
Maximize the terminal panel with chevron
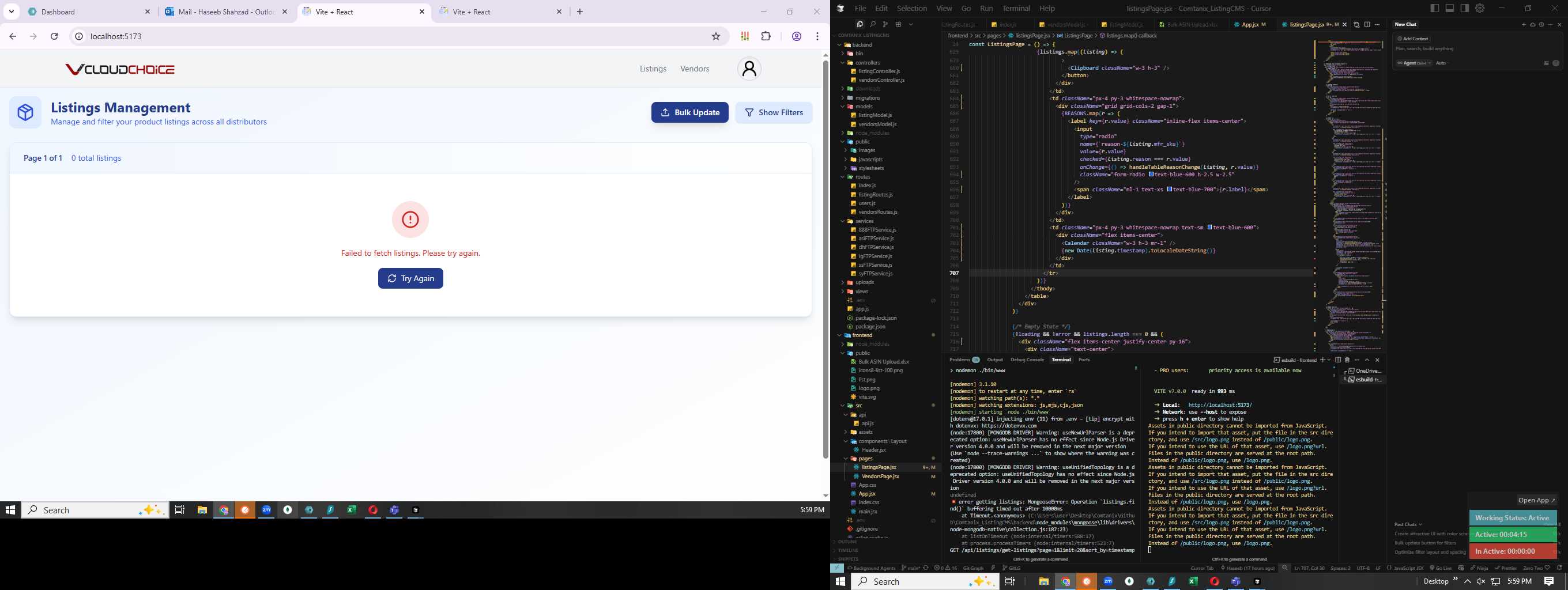(1366, 360)
